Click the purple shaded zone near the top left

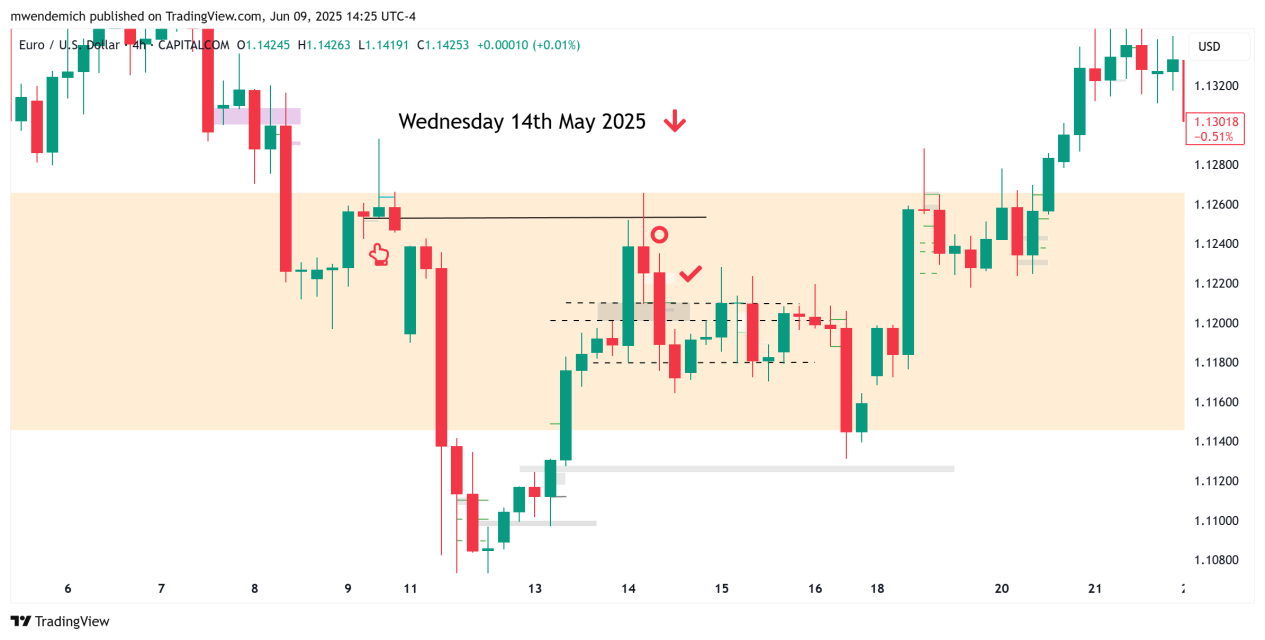pos(258,116)
